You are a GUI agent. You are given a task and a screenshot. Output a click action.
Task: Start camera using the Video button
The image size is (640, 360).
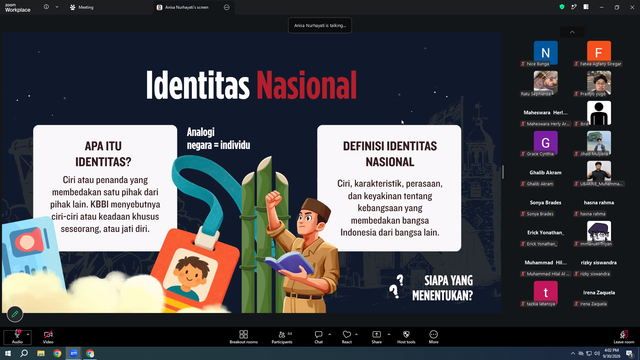tap(48, 337)
